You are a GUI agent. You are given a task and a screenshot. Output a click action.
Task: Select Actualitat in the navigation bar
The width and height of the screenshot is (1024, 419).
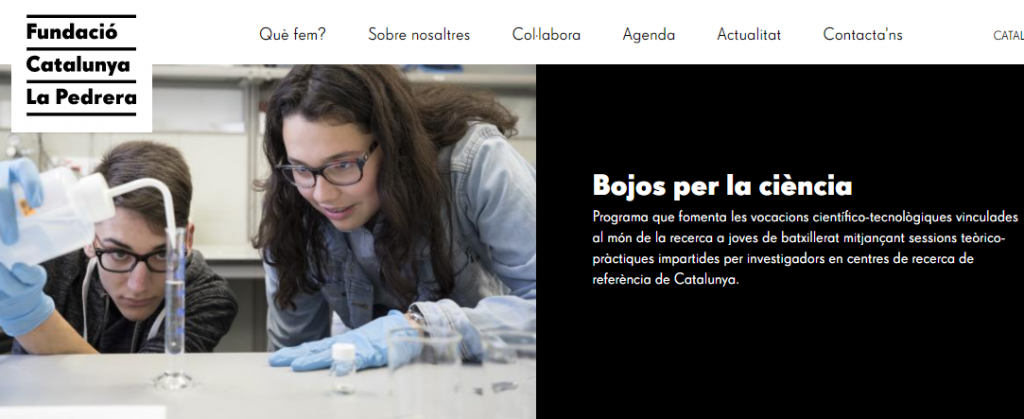pos(748,35)
